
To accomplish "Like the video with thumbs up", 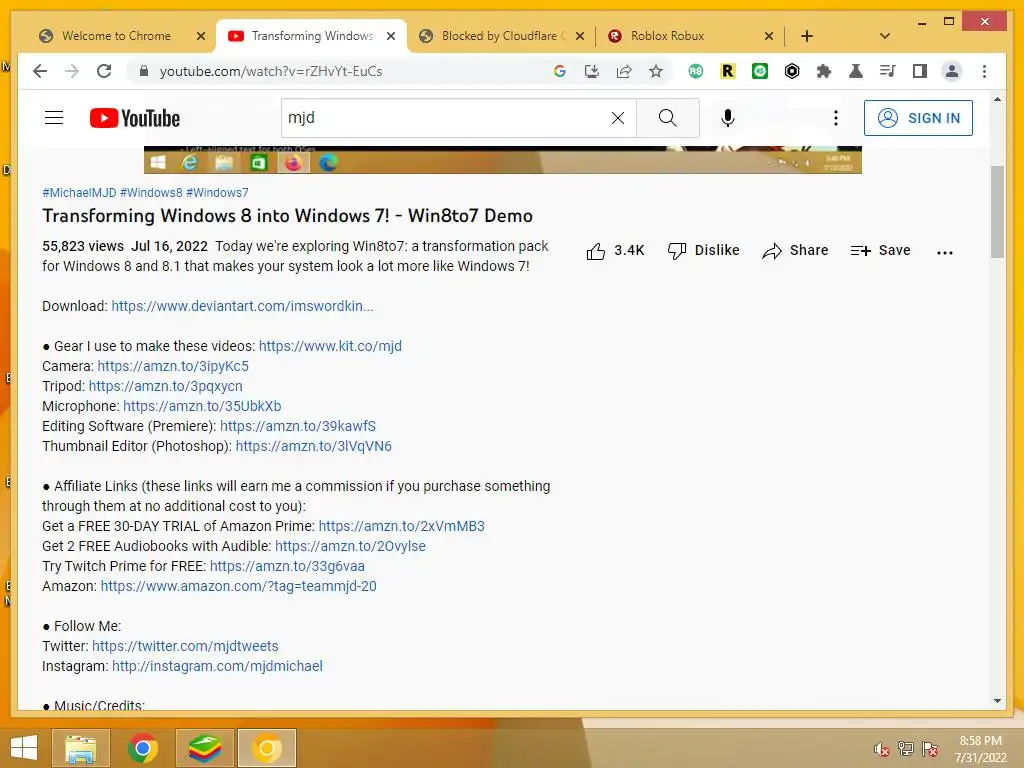I will coord(615,251).
